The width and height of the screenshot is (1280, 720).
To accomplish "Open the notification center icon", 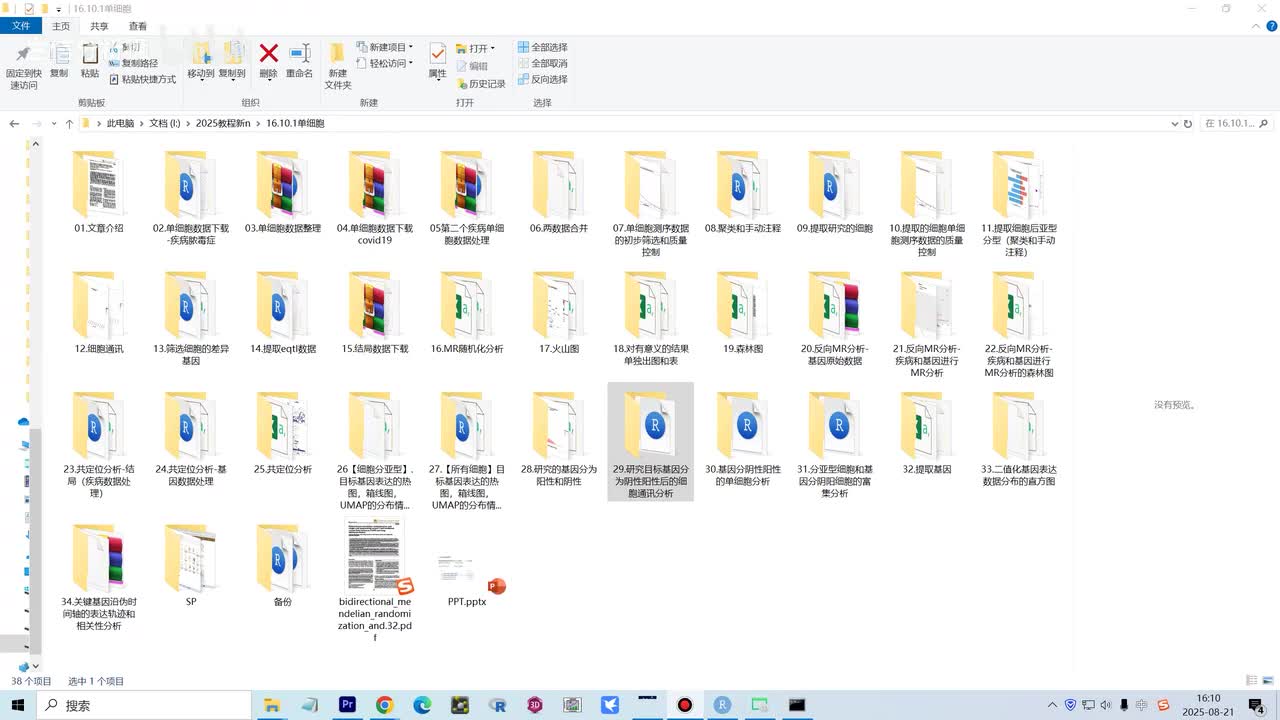I will pyautogui.click(x=1257, y=705).
